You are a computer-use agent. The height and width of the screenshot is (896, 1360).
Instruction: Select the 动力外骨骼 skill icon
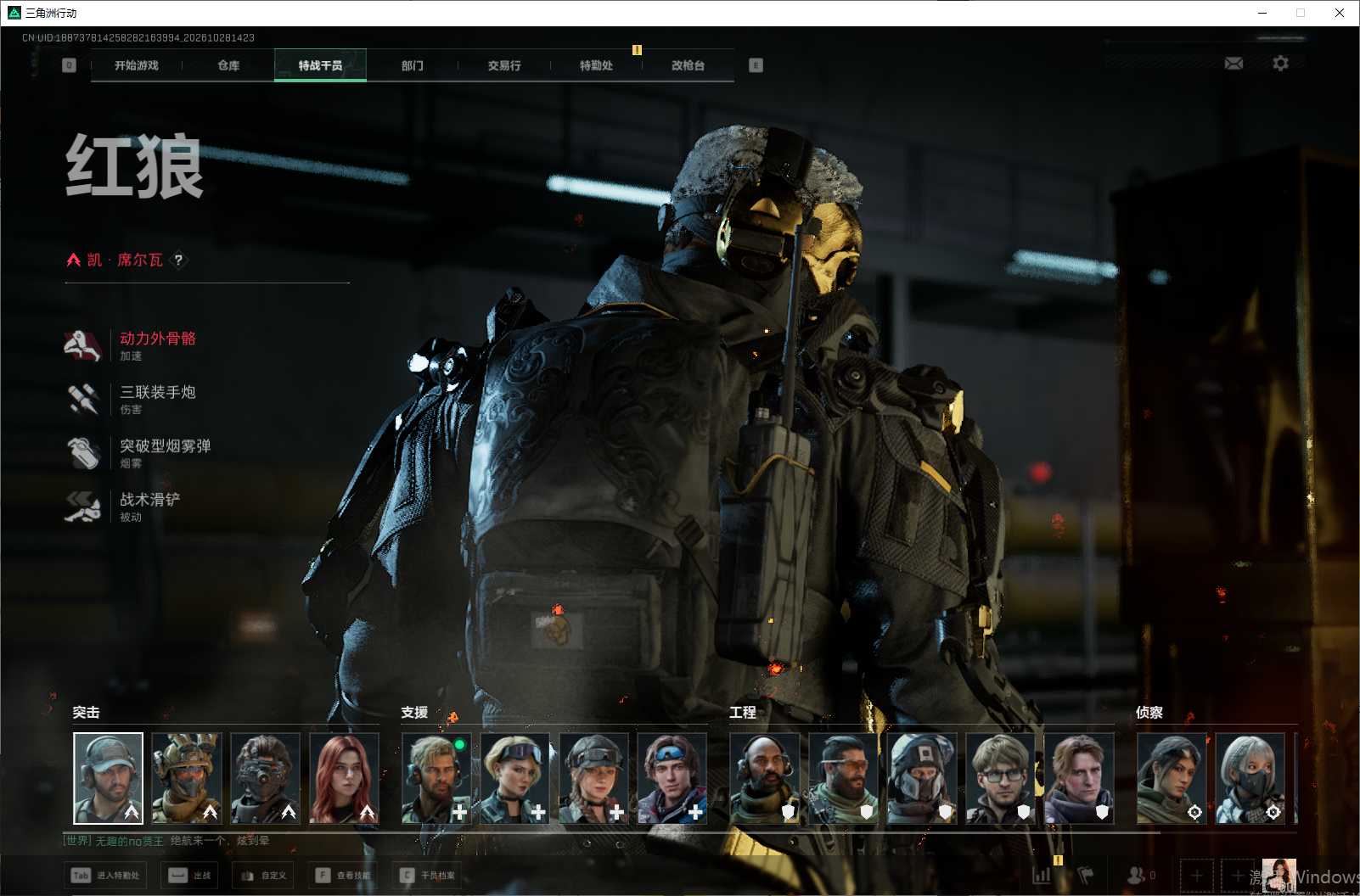(83, 345)
